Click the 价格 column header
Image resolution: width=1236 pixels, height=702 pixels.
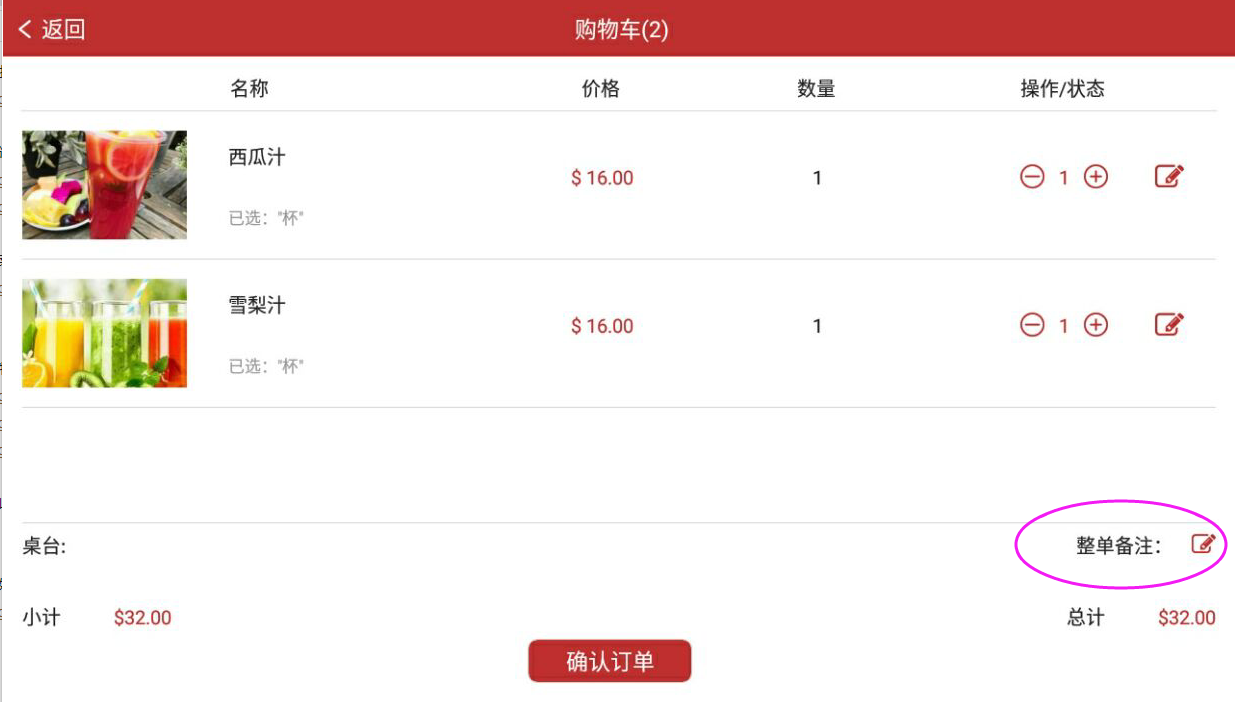pos(601,89)
